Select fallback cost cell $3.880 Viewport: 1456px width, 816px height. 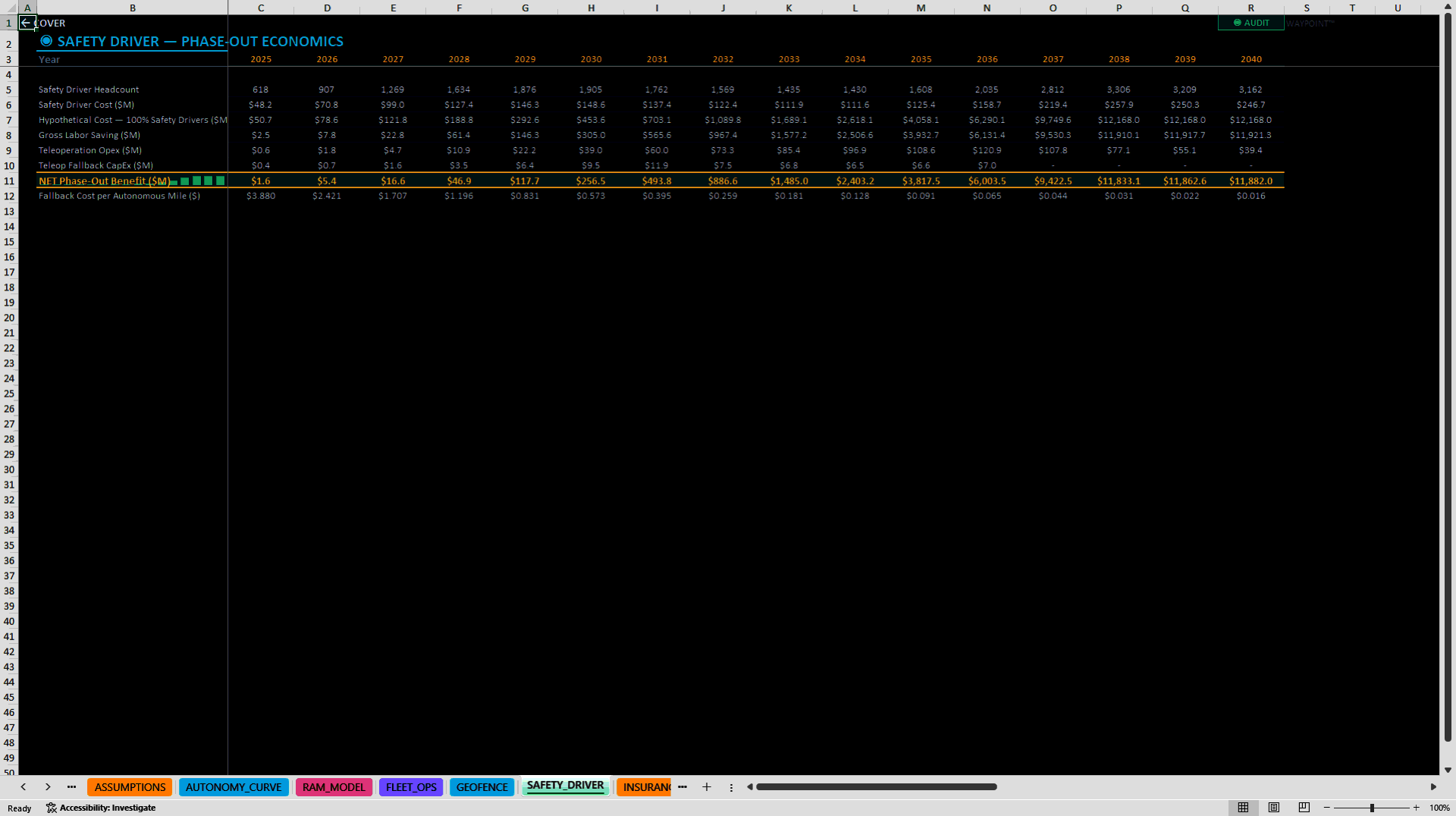click(261, 196)
